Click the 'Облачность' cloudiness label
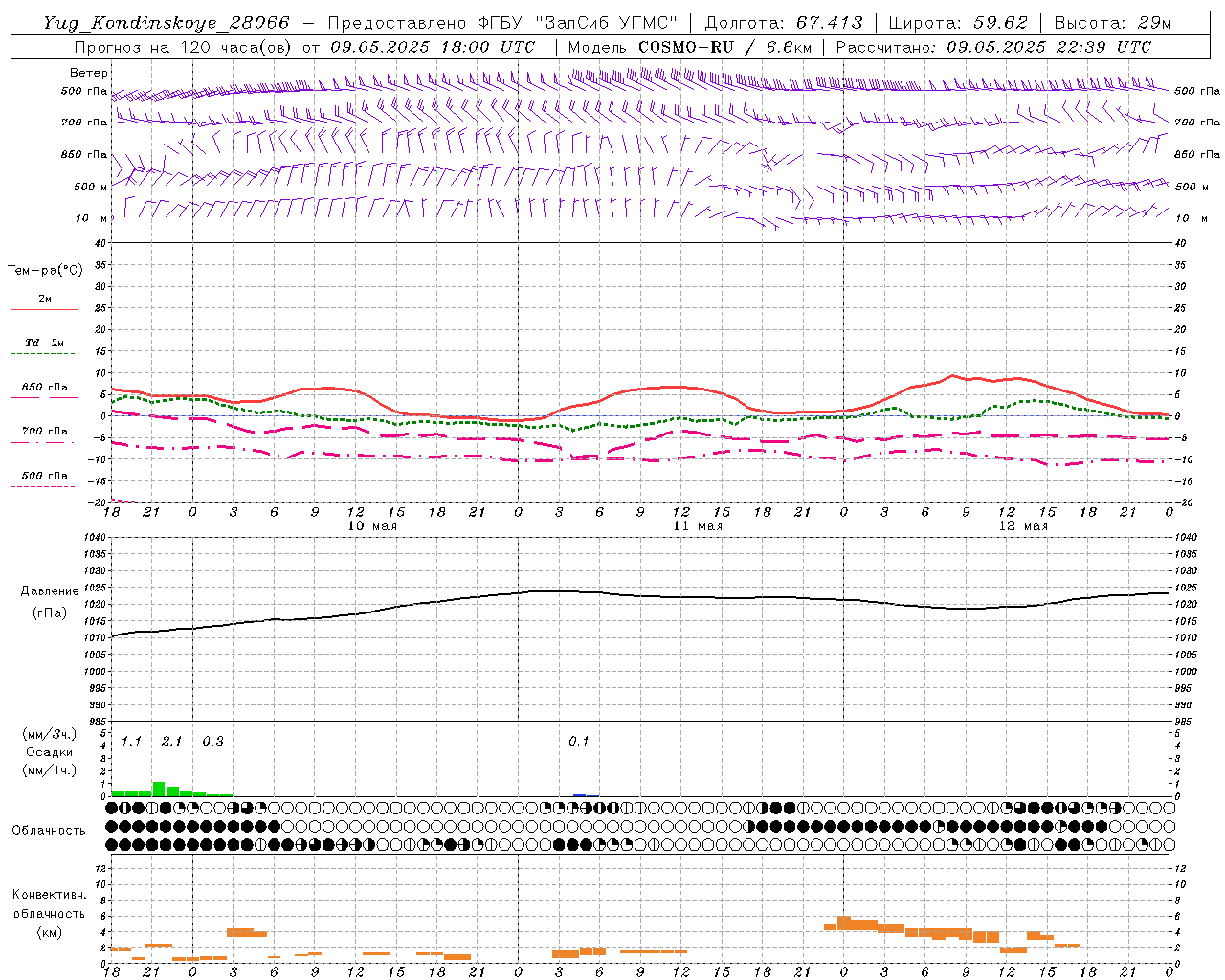The image size is (1225, 980). [49, 830]
